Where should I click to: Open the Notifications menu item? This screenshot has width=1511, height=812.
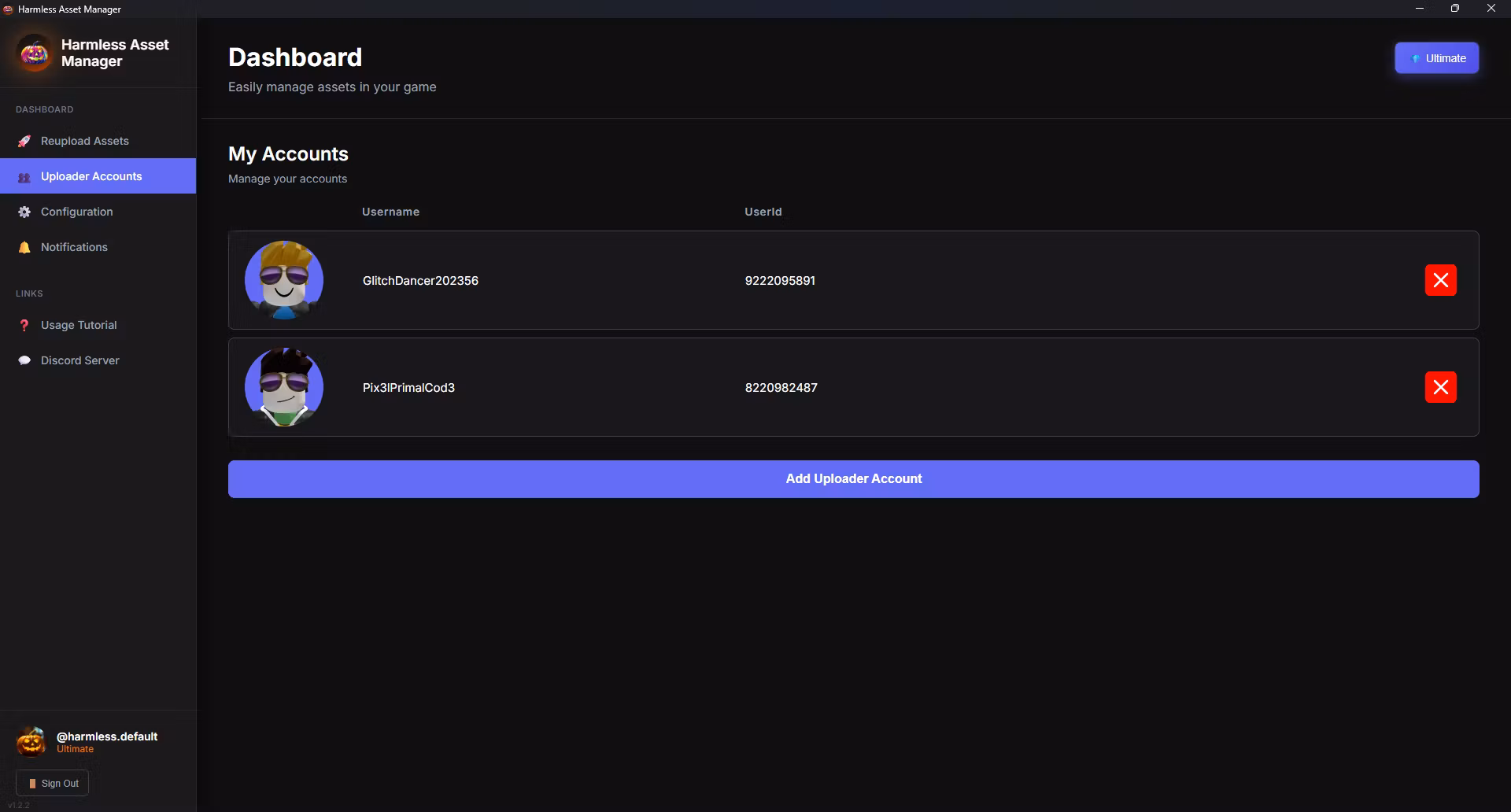click(74, 247)
